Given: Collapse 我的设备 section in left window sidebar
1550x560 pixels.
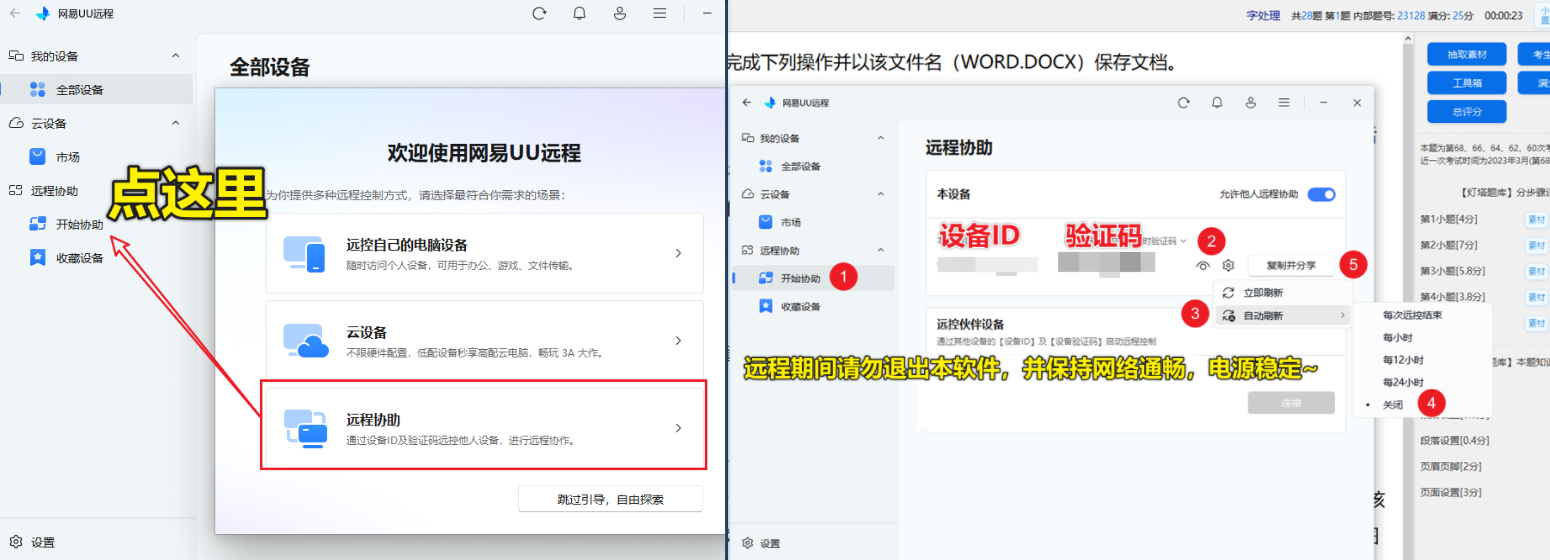Looking at the screenshot, I should pyautogui.click(x=176, y=56).
